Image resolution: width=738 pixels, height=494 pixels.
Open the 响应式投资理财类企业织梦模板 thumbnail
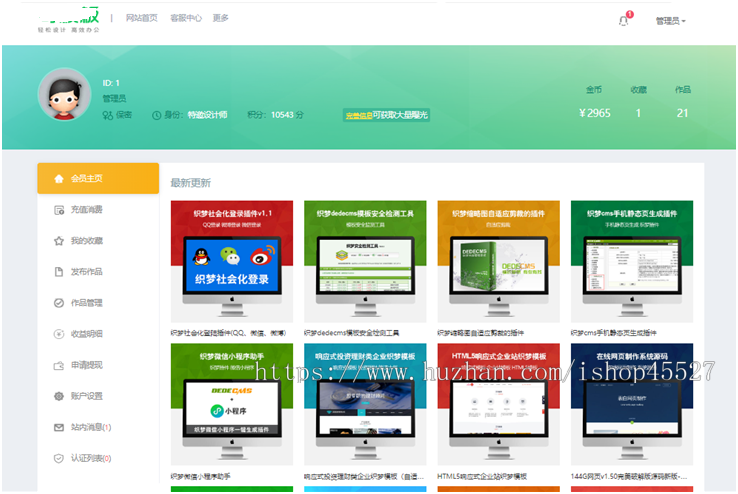point(365,404)
